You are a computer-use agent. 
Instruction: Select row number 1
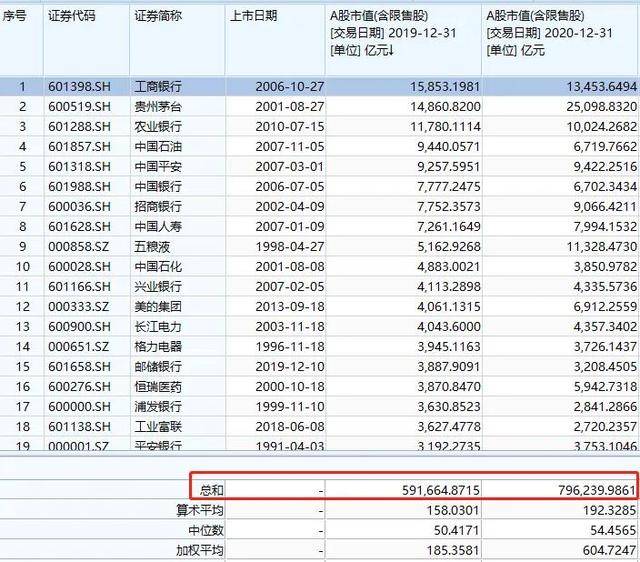point(22,87)
